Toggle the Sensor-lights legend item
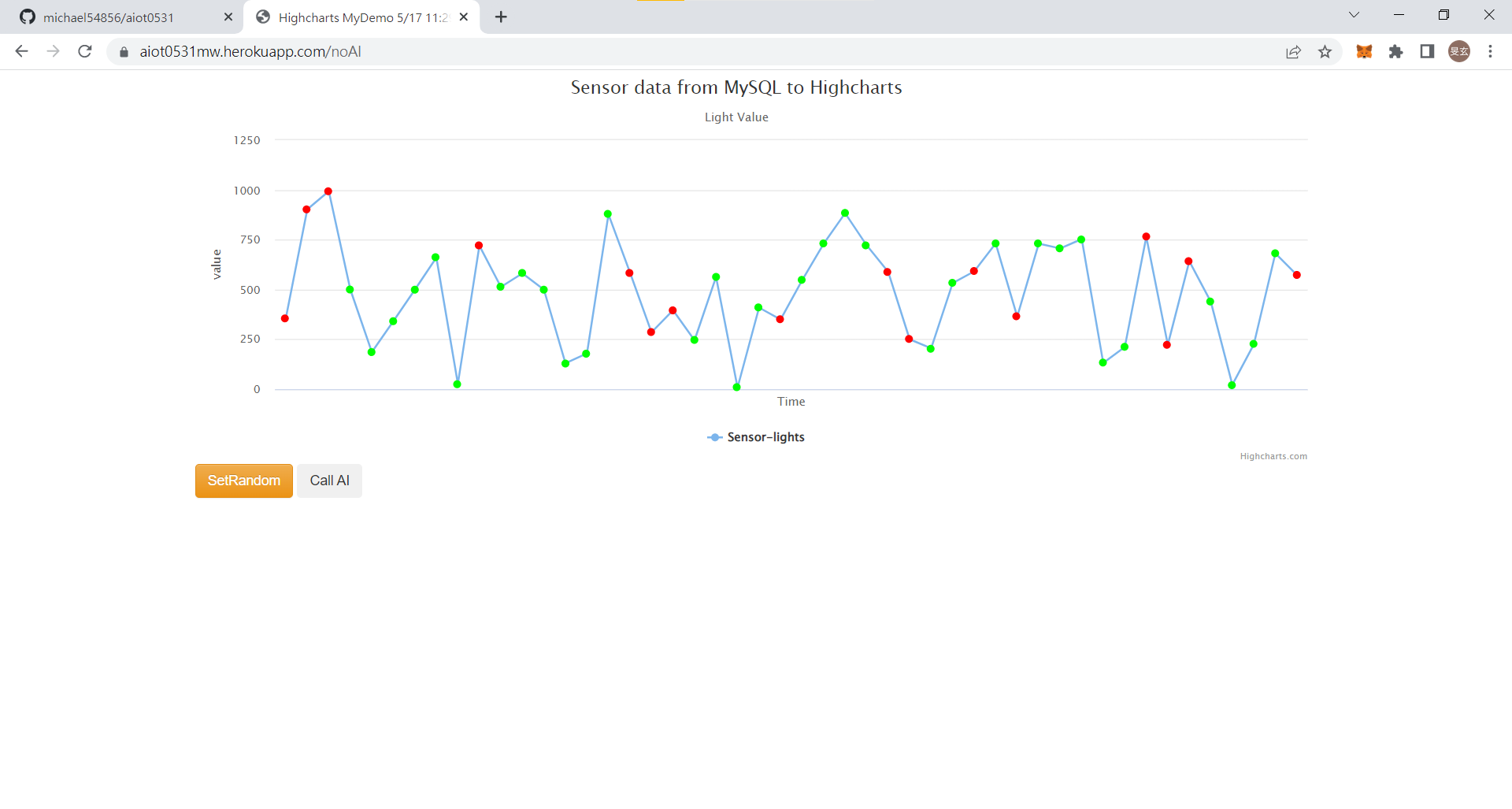 click(x=756, y=437)
